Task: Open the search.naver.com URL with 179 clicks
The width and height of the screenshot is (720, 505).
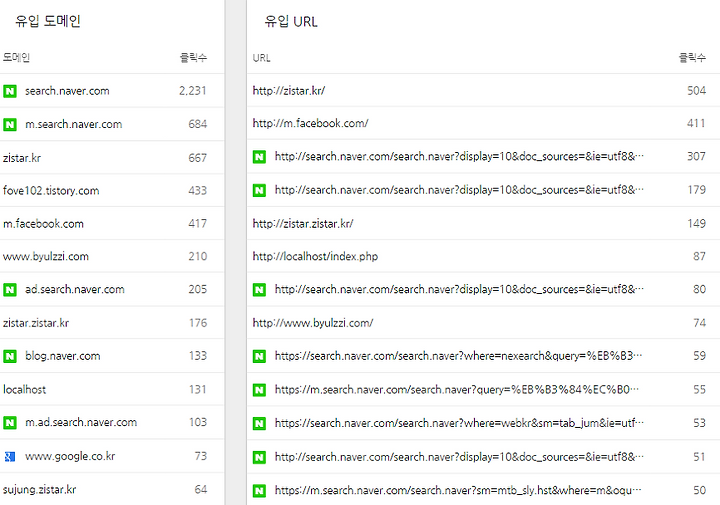Action: [459, 190]
